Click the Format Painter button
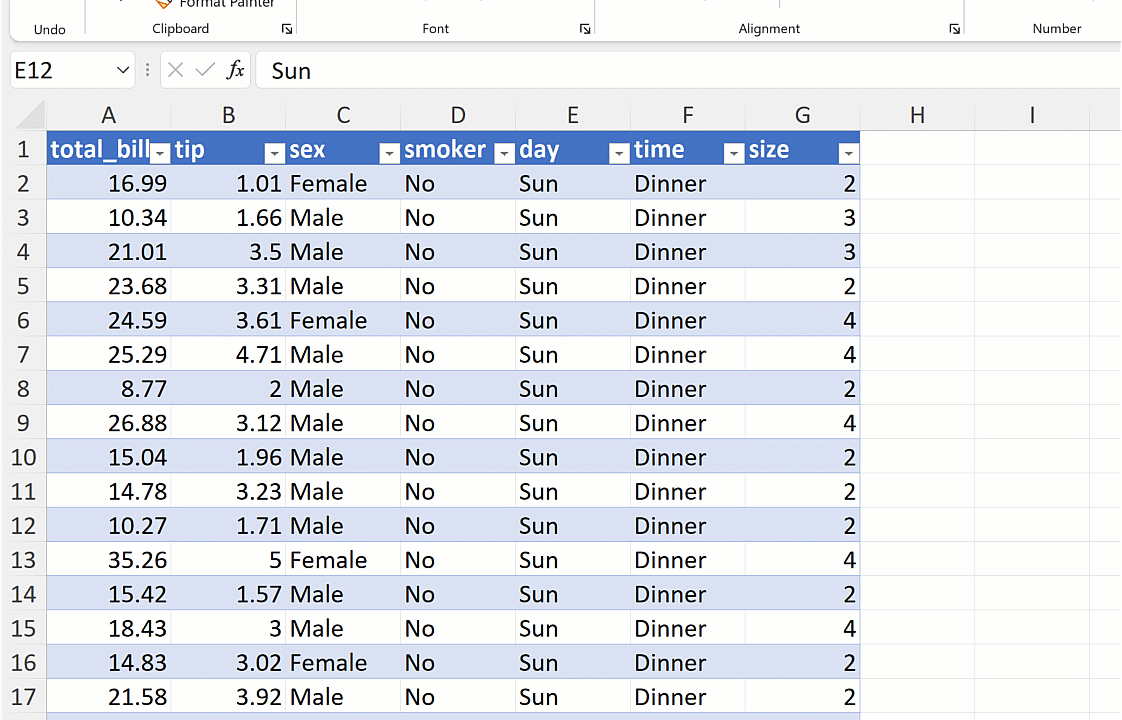The image size is (1122, 720). click(216, 4)
